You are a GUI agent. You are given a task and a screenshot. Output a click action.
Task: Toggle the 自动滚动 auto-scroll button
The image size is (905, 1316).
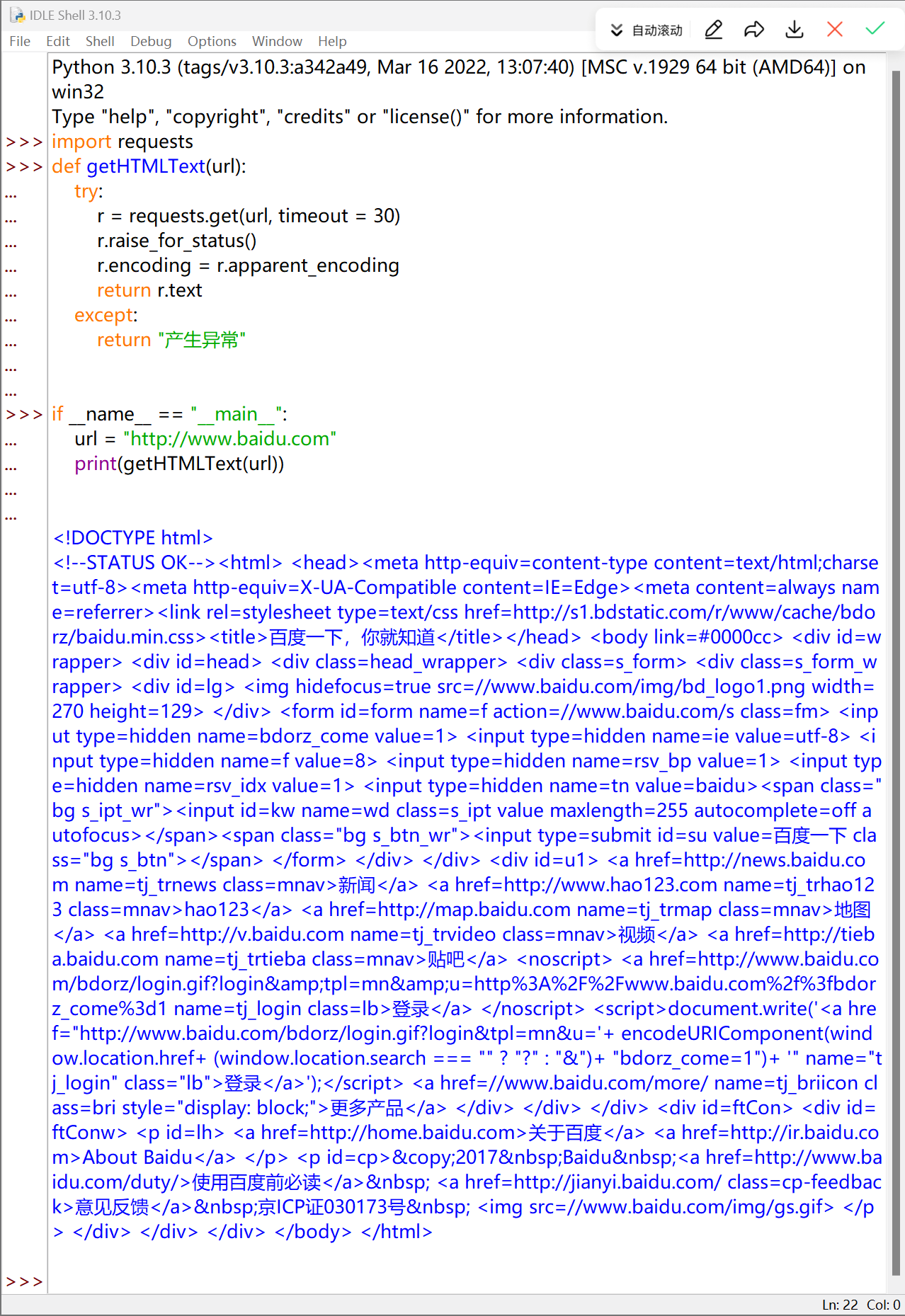point(646,30)
